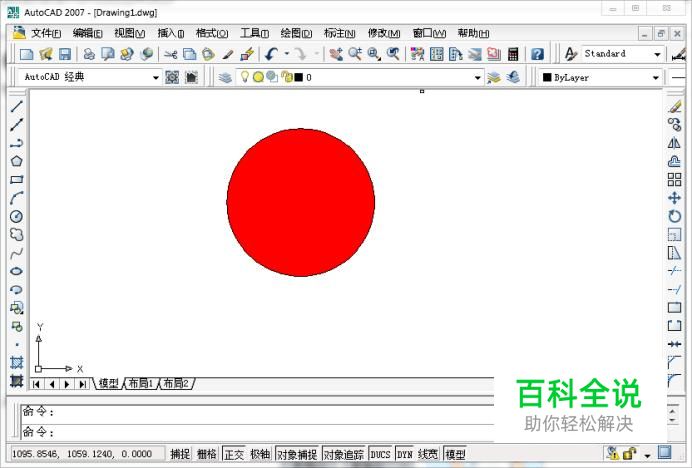The width and height of the screenshot is (692, 468).
Task: Go to first layout tab arrow
Action: pyautogui.click(x=36, y=384)
